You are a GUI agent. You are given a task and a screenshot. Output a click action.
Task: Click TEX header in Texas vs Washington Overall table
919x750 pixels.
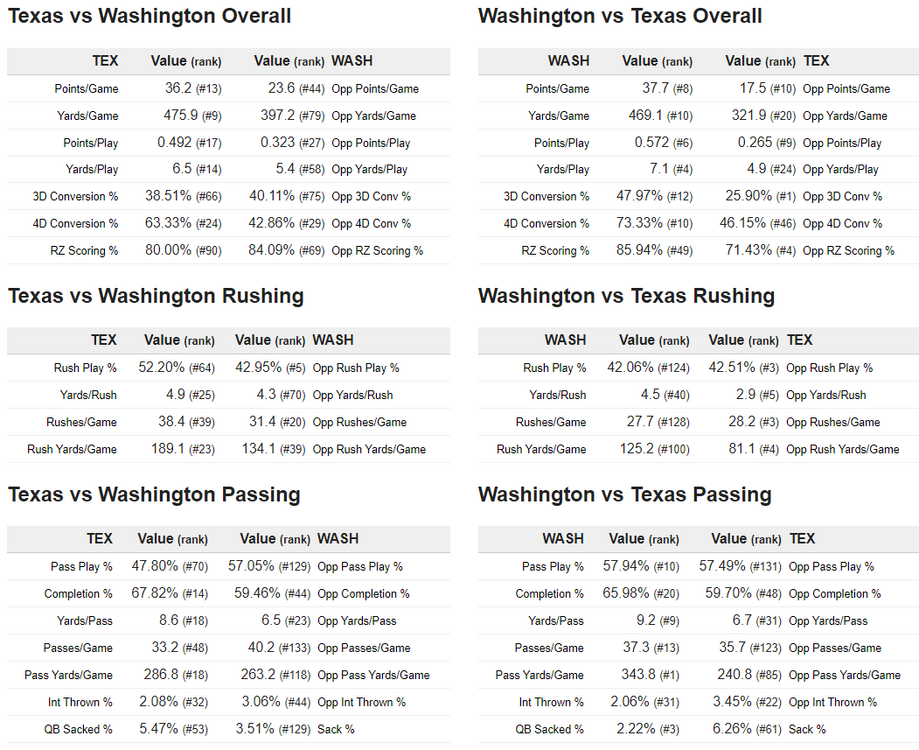click(x=105, y=61)
